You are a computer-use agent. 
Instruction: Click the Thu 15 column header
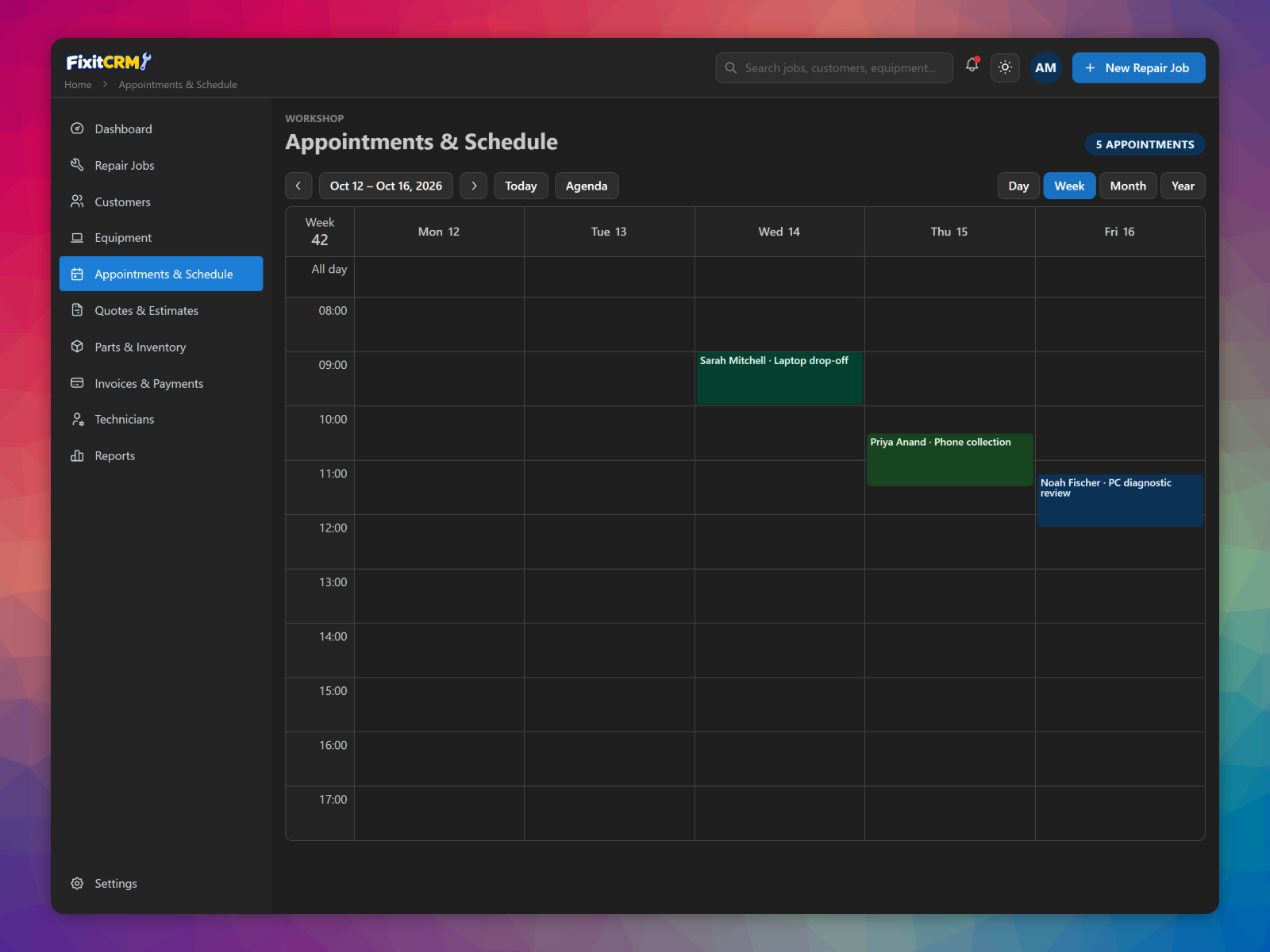pos(949,232)
